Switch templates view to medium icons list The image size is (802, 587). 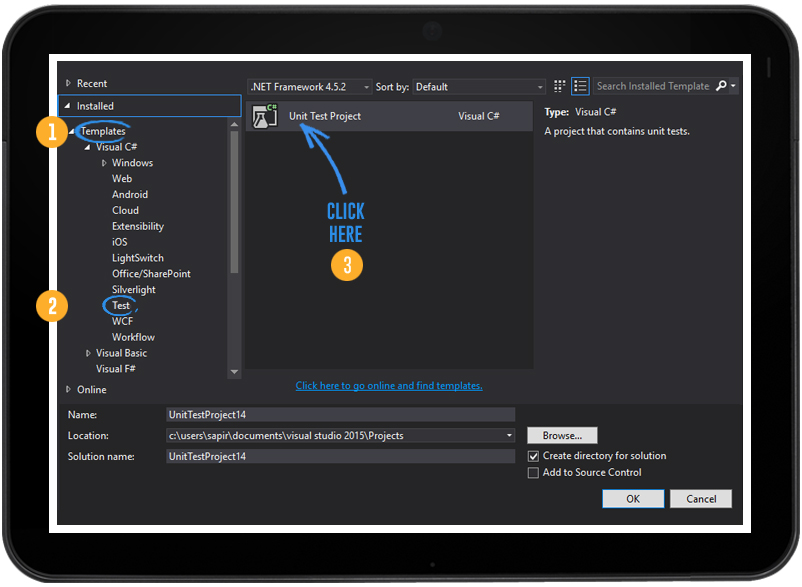click(x=580, y=86)
